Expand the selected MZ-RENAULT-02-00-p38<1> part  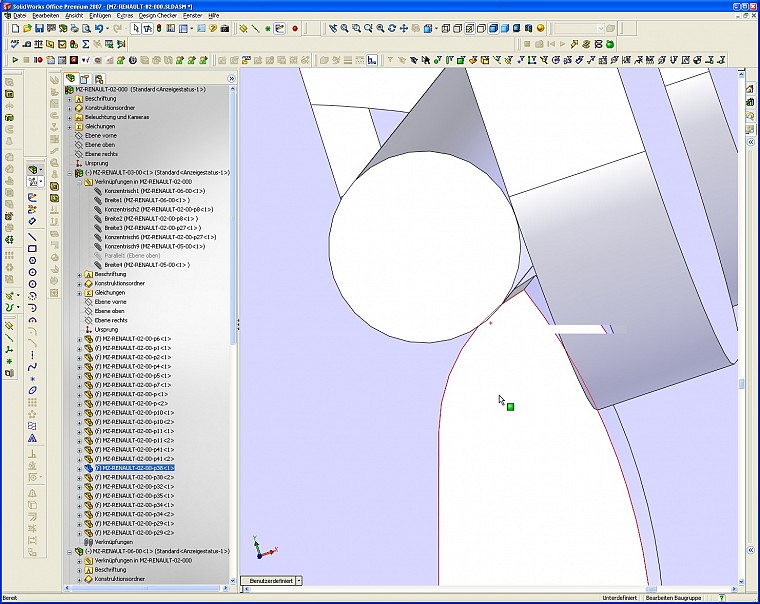[79, 469]
